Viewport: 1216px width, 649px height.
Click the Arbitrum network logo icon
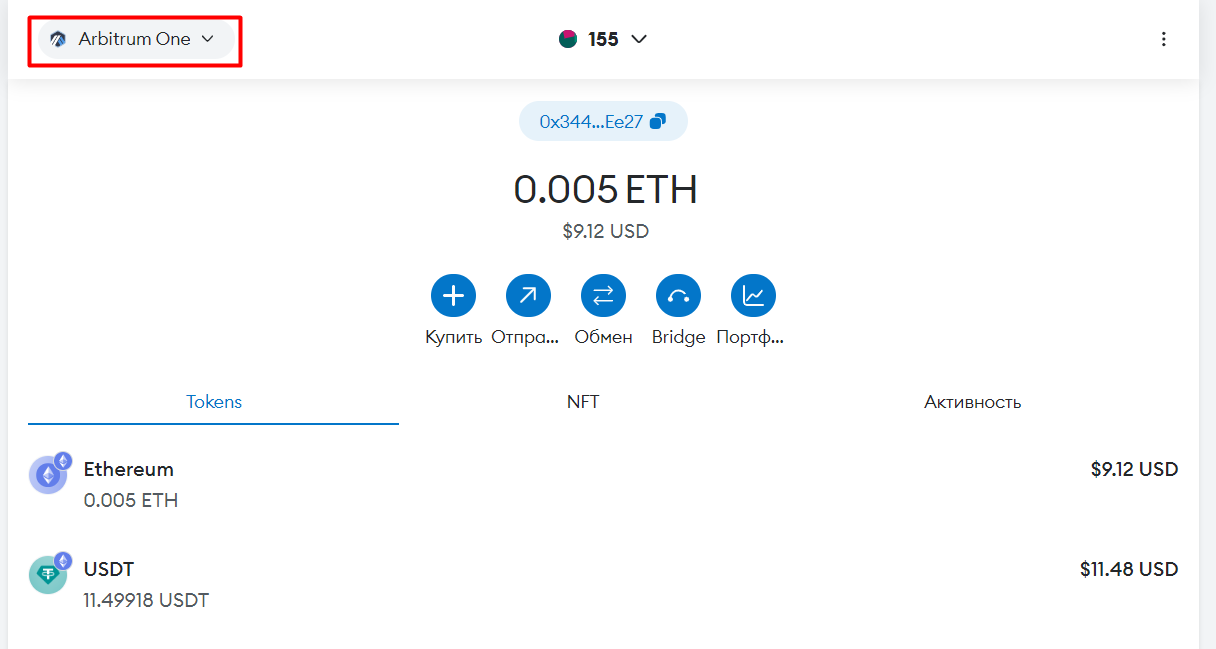(58, 39)
